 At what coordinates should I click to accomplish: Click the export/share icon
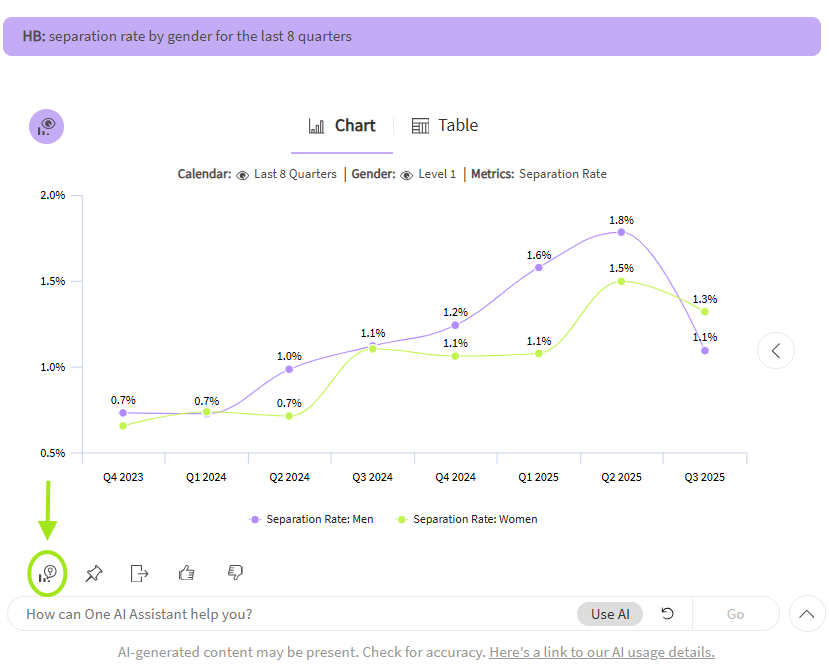click(x=140, y=573)
